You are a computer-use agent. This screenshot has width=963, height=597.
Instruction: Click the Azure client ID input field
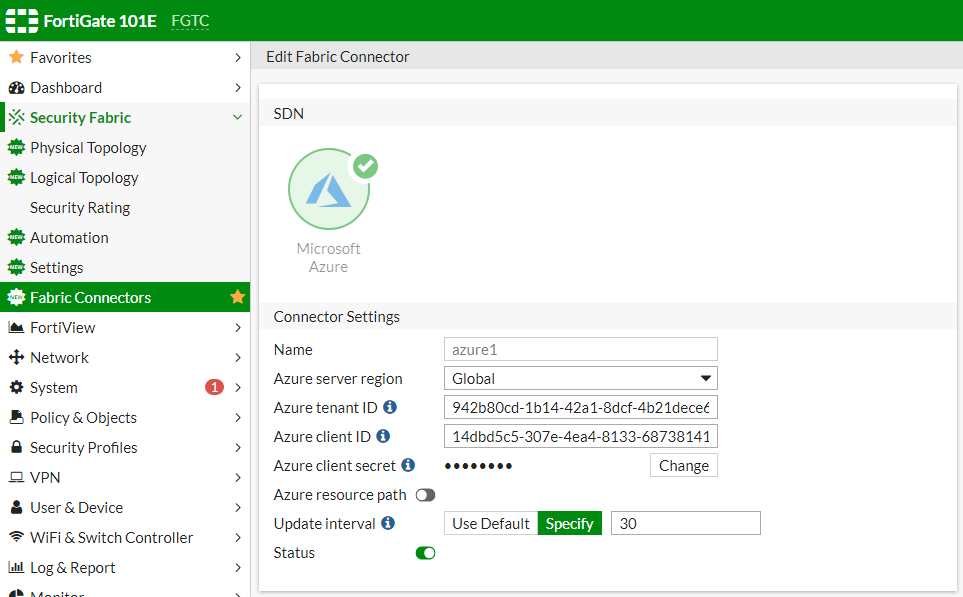(580, 436)
